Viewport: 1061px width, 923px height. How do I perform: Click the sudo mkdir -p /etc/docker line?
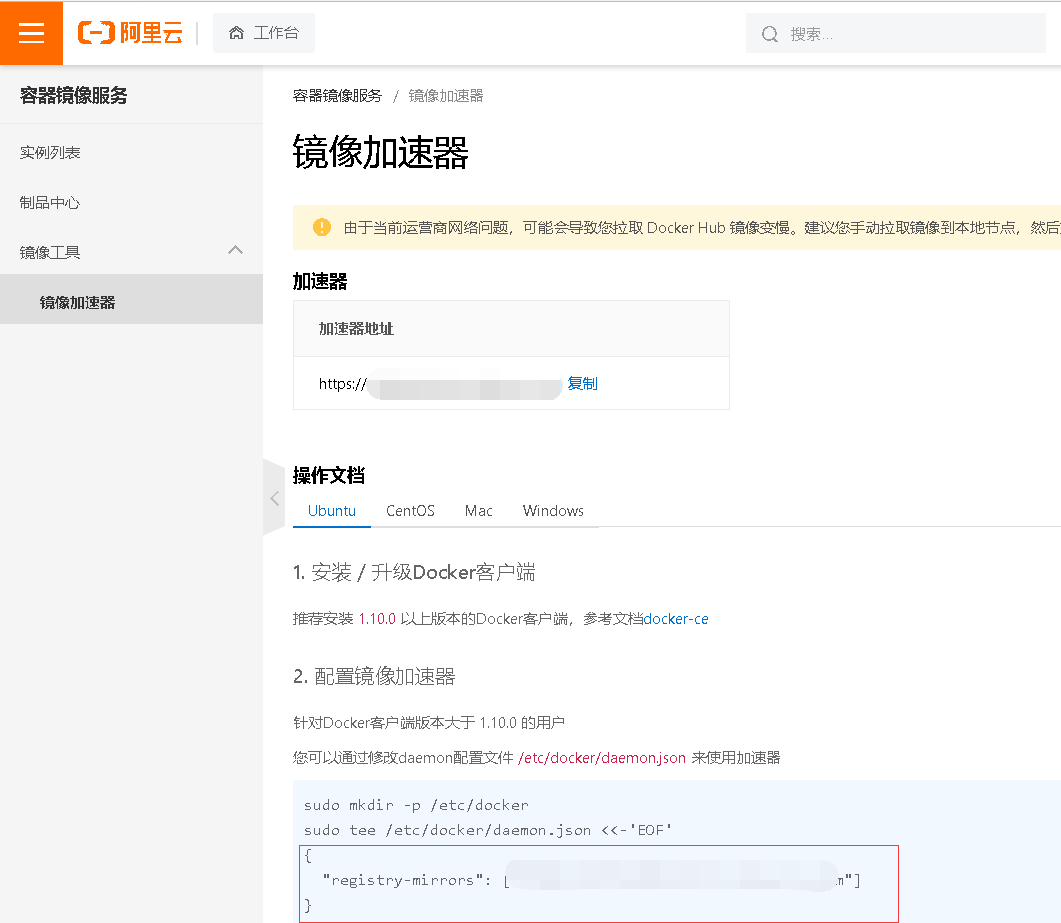[416, 805]
